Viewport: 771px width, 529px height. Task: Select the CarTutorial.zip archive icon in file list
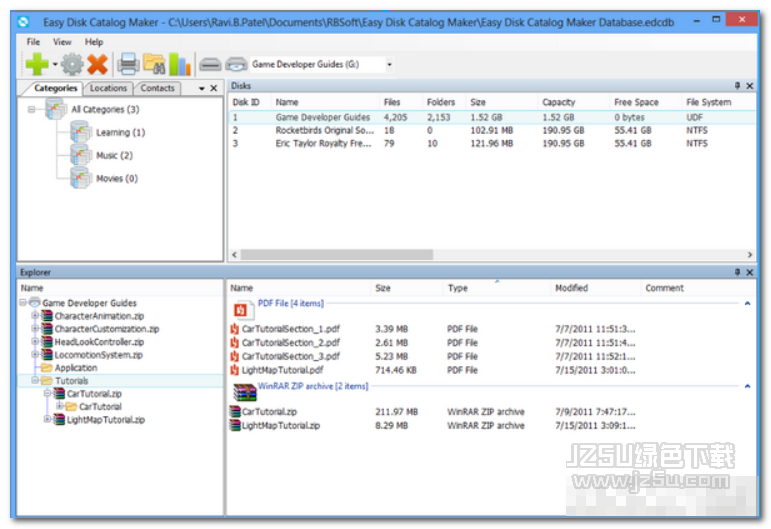(x=236, y=411)
